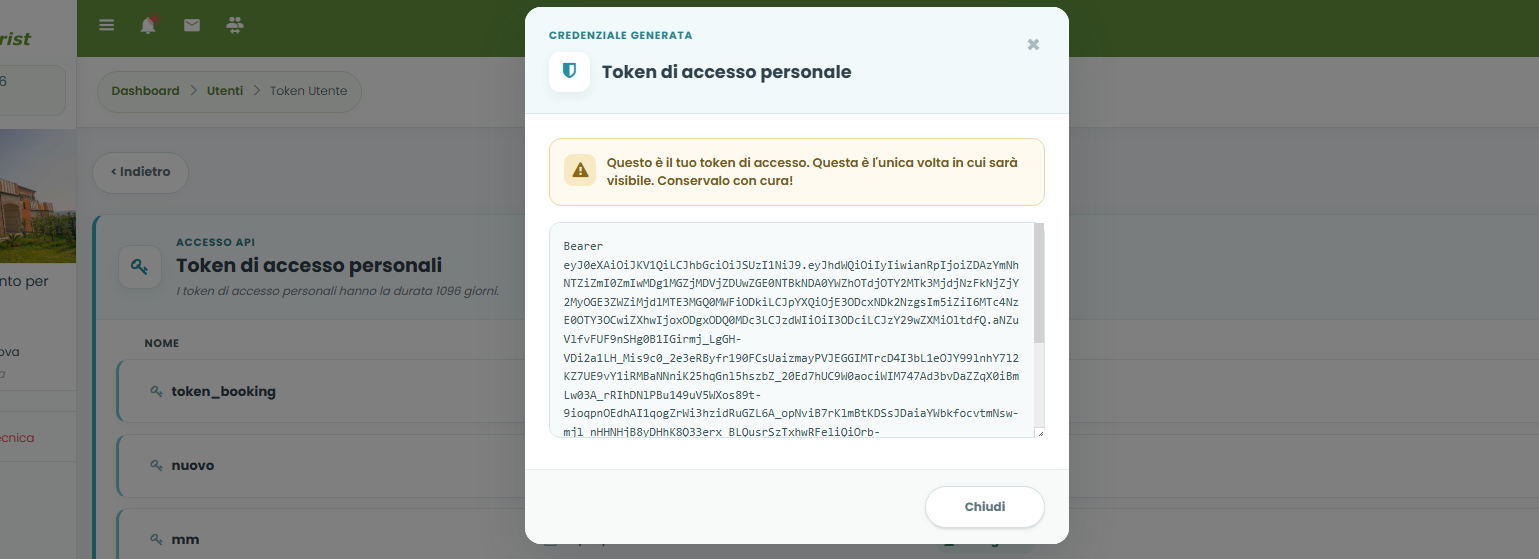Viewport: 1539px width, 559px height.
Task: Open the Utenti breadcrumb link
Action: click(x=225, y=91)
